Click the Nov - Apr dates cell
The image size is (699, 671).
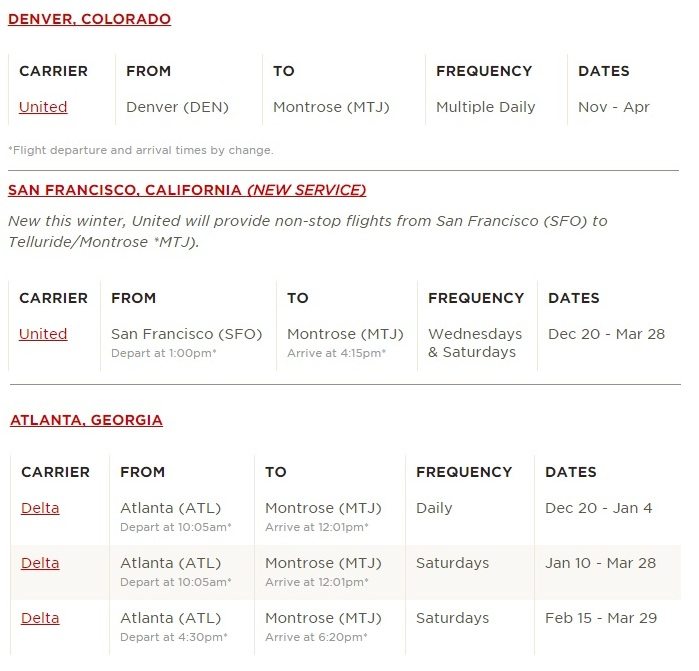coord(614,107)
